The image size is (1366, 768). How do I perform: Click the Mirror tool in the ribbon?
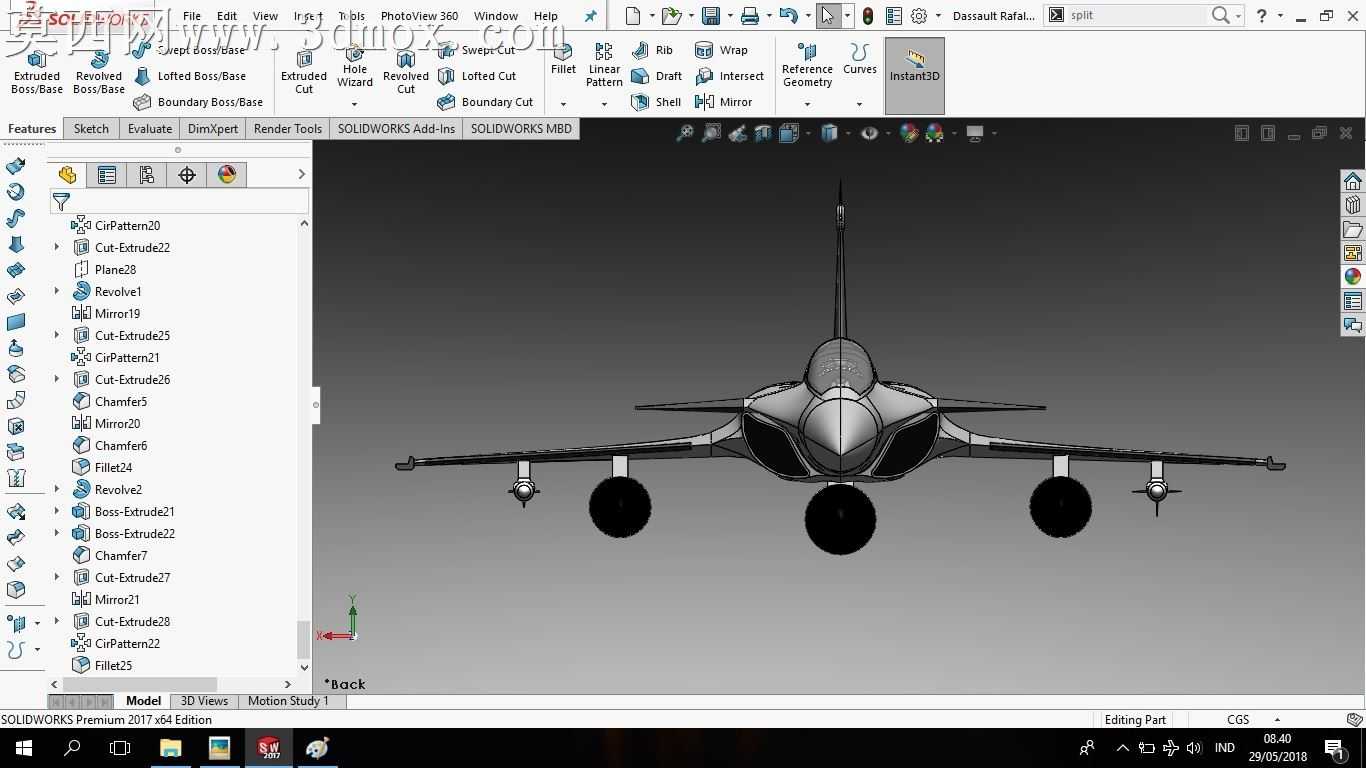(723, 102)
